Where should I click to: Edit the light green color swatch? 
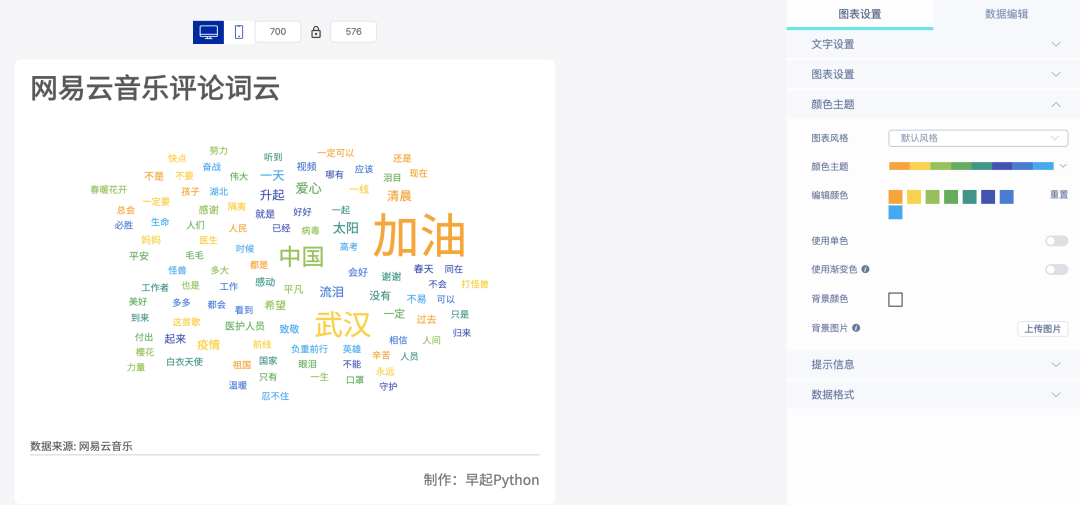coord(933,197)
